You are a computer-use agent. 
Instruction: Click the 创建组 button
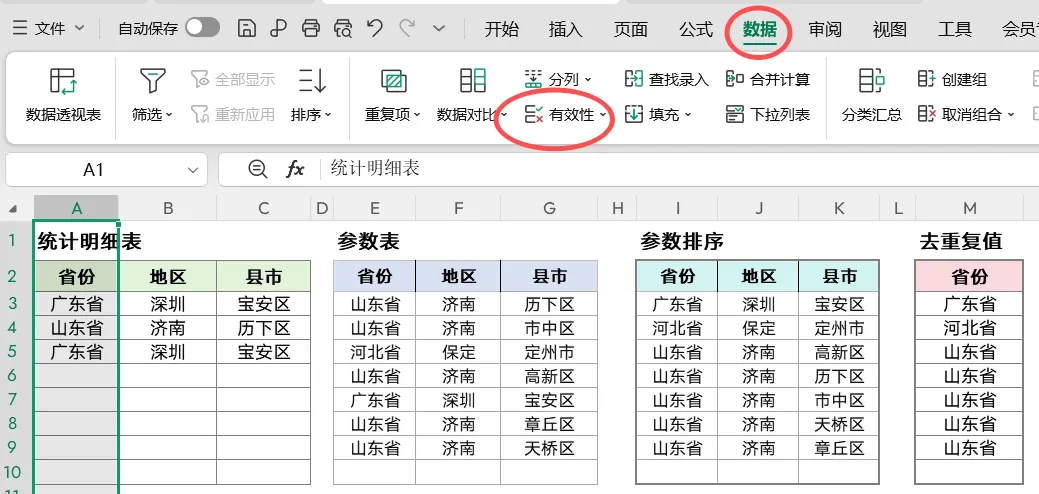coord(952,80)
